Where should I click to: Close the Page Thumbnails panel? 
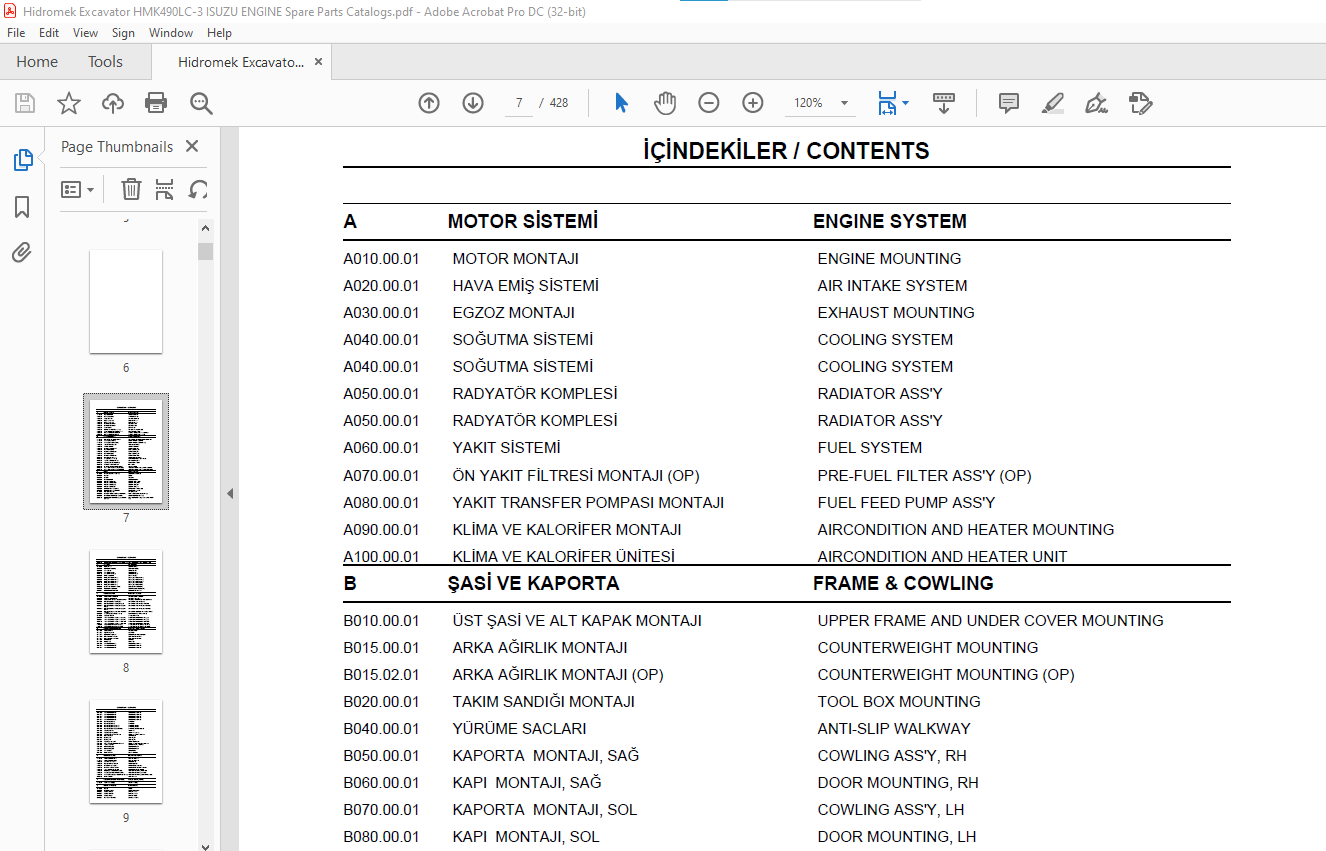192,146
